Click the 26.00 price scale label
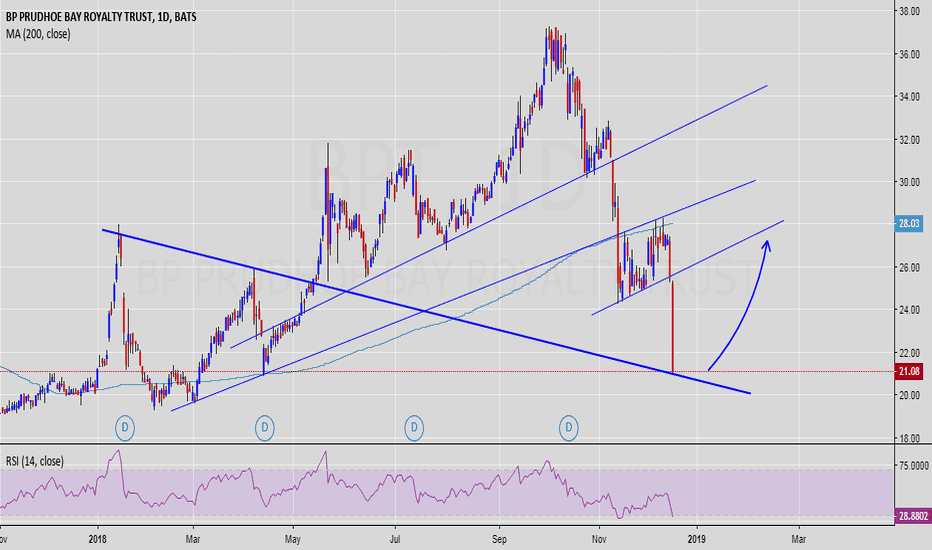Image resolution: width=932 pixels, height=550 pixels. (909, 268)
